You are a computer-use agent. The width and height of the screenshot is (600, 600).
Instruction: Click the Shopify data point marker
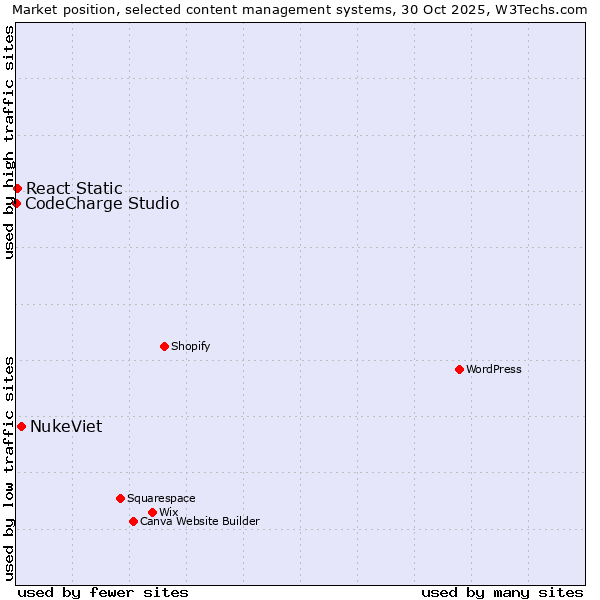(x=164, y=346)
